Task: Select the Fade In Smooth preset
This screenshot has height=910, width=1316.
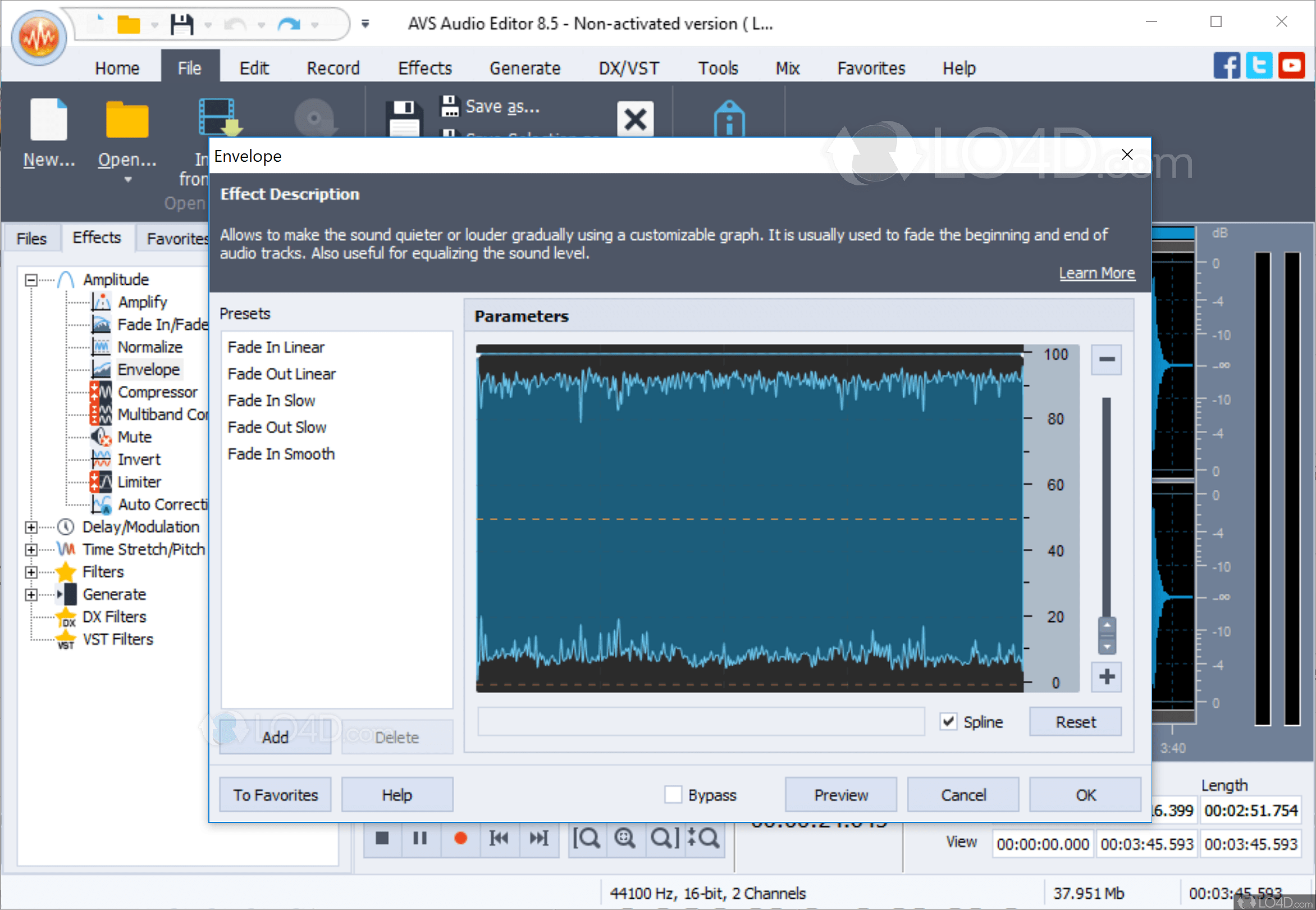Action: (x=280, y=454)
